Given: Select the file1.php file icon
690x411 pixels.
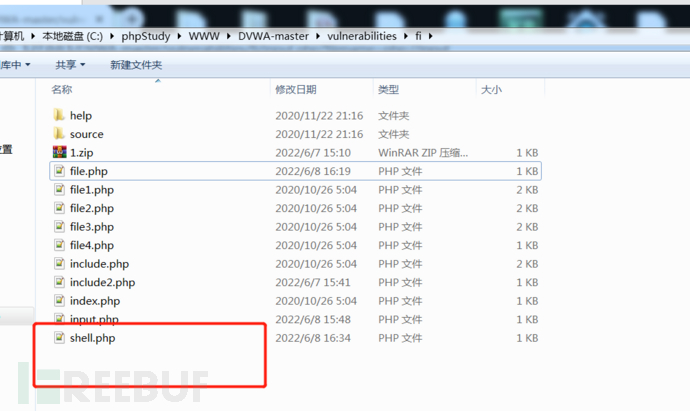Looking at the screenshot, I should coord(59,189).
